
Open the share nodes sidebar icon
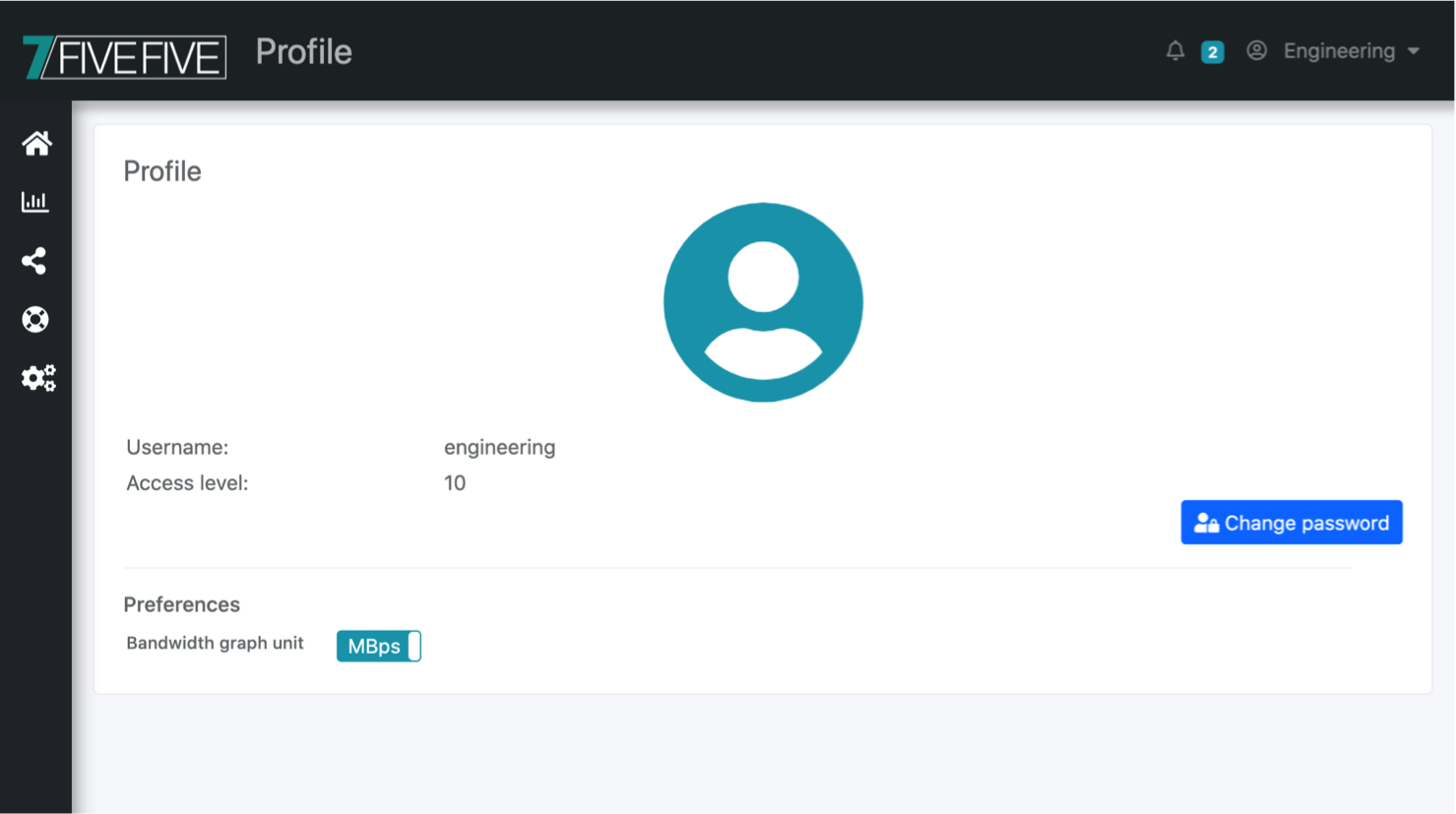click(34, 261)
